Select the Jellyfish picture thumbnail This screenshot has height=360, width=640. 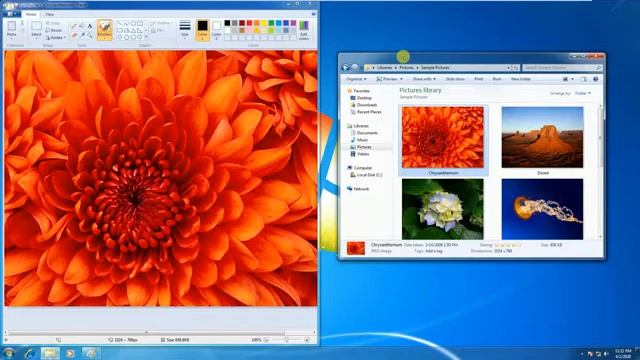coord(542,209)
